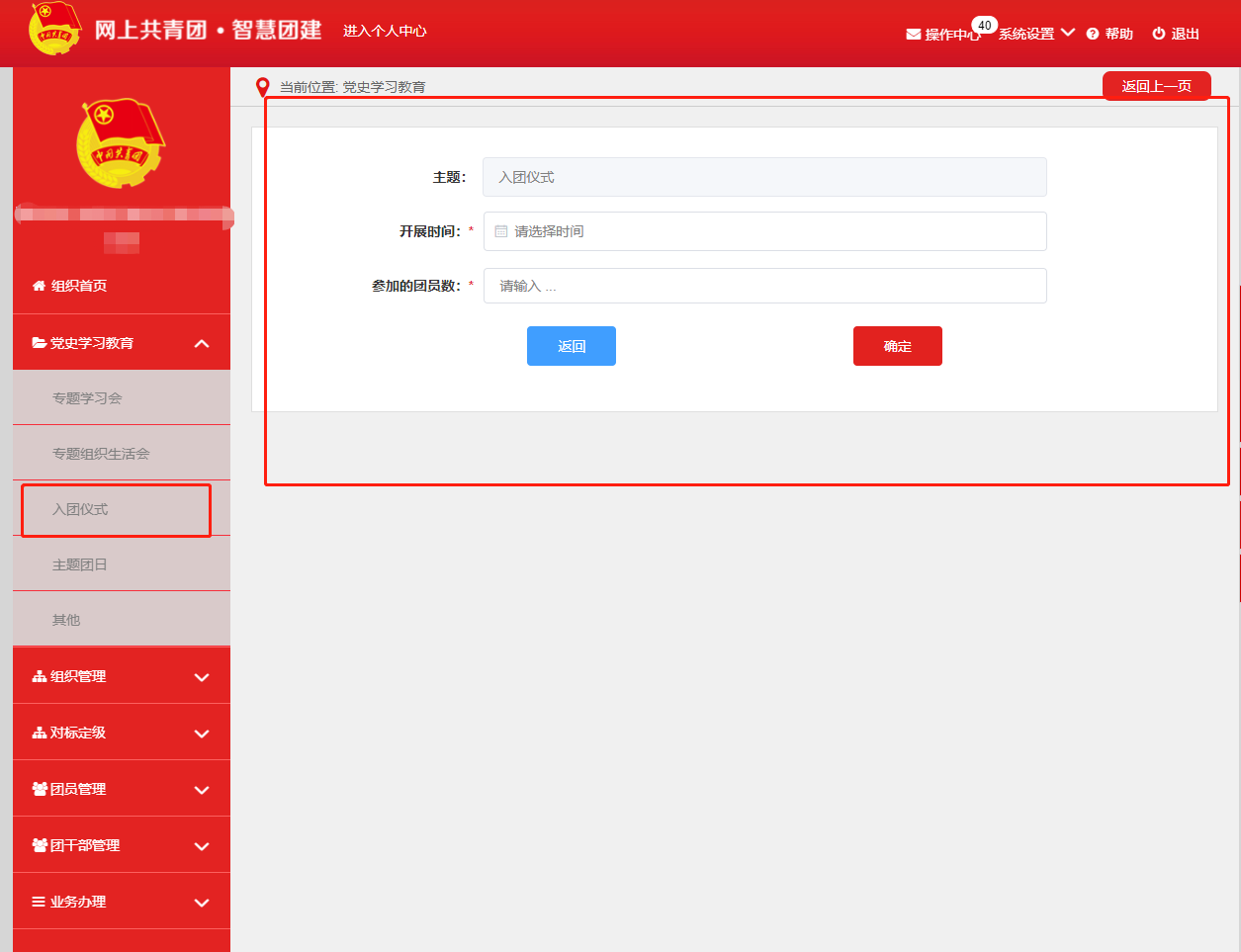
Task: Expand the 团员管理 sidebar section
Action: tap(202, 790)
